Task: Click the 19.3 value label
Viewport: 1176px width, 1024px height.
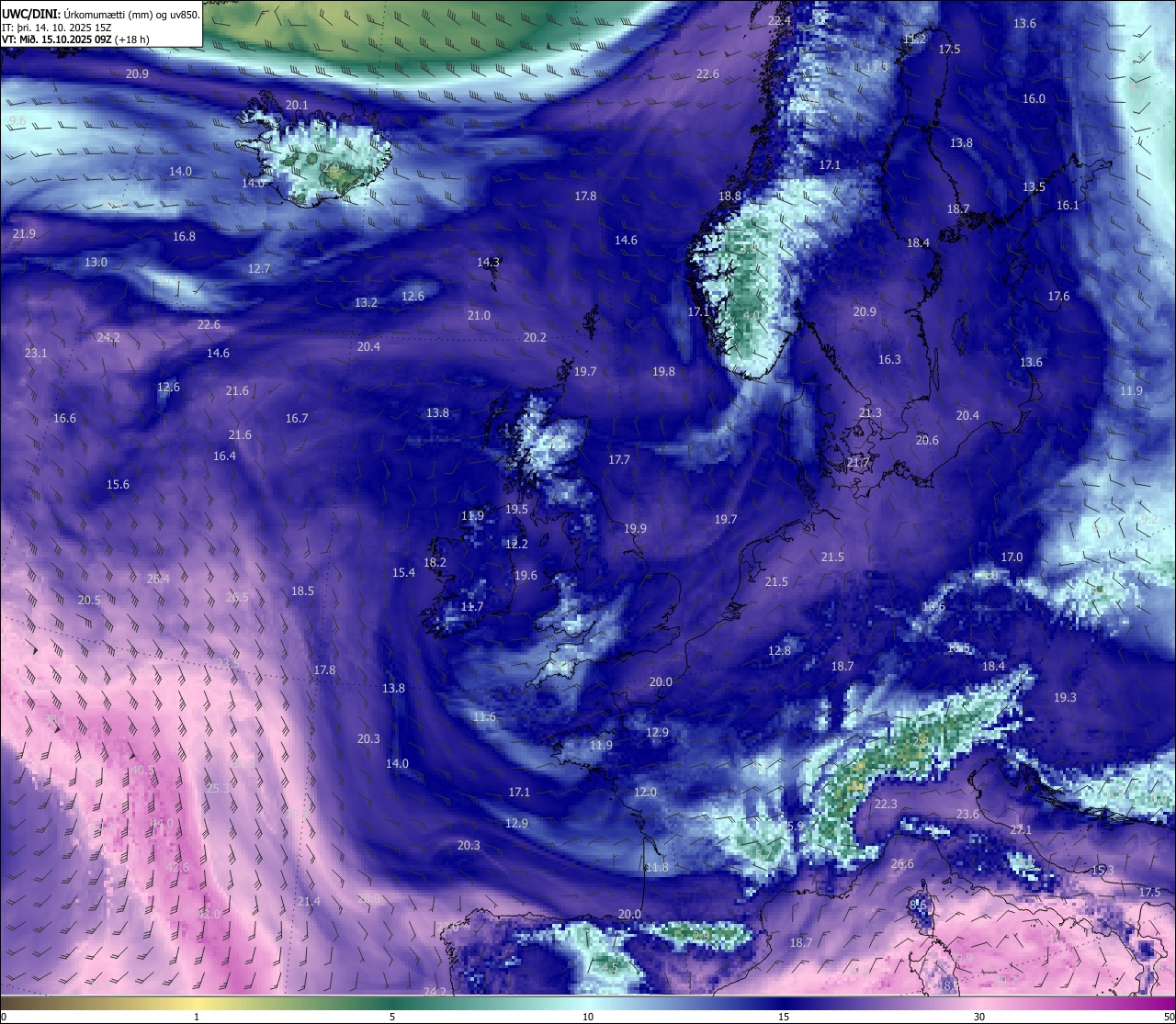Action: click(x=1064, y=697)
